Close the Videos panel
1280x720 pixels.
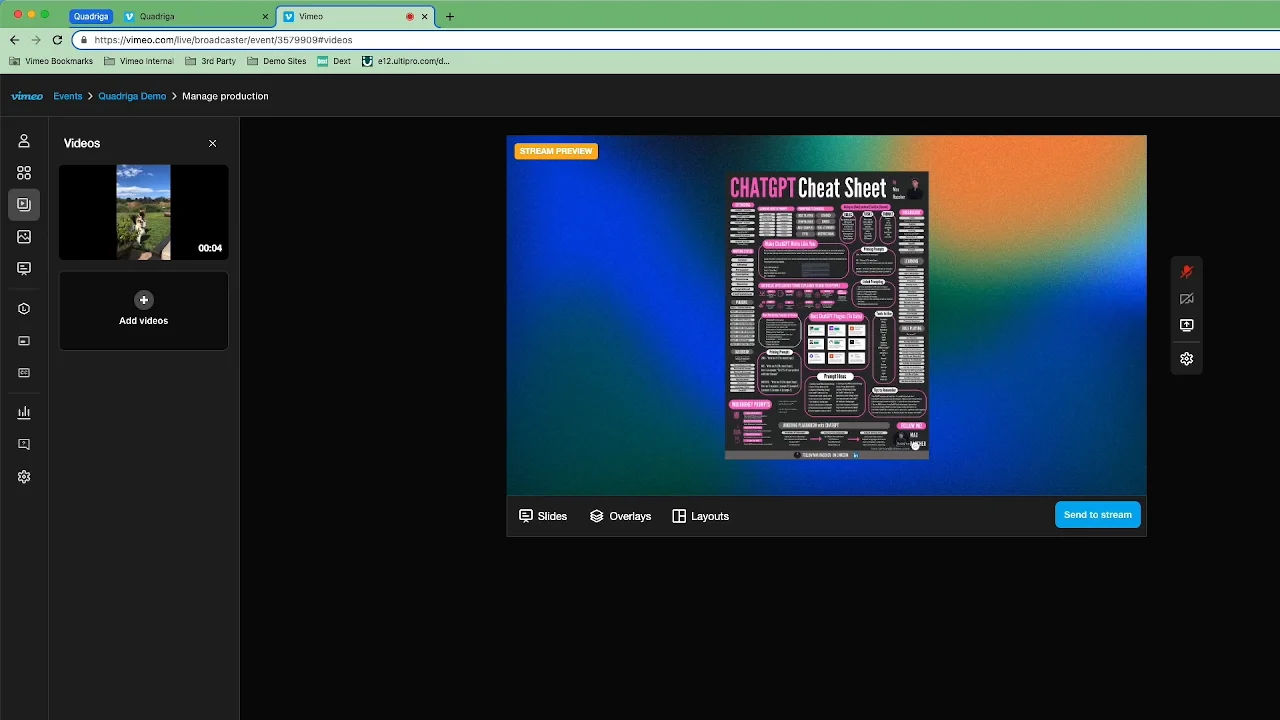coord(212,144)
